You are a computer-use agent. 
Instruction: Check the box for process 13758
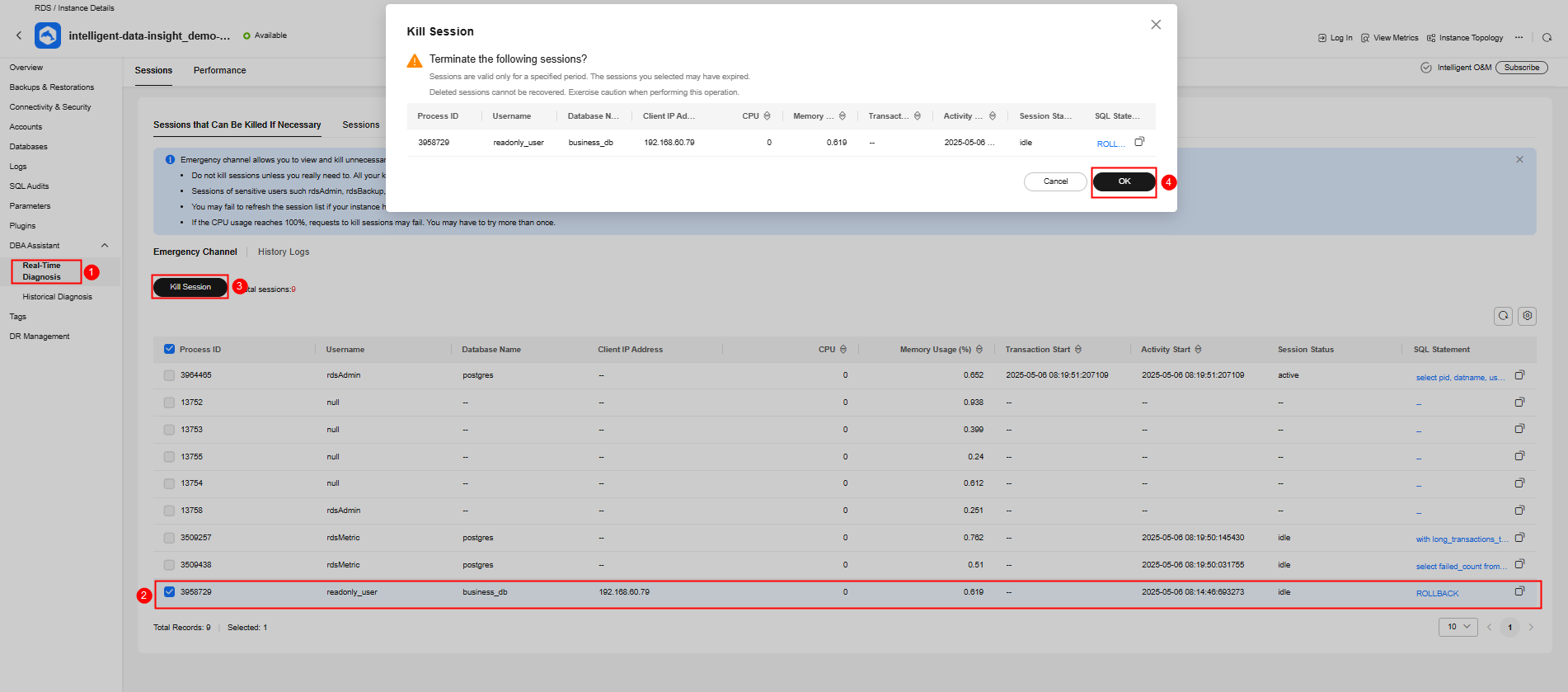tap(169, 511)
